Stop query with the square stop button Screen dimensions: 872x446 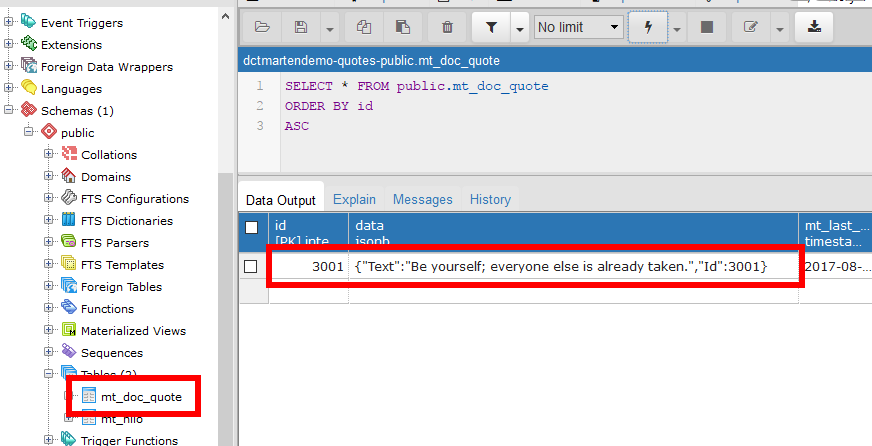[x=707, y=27]
